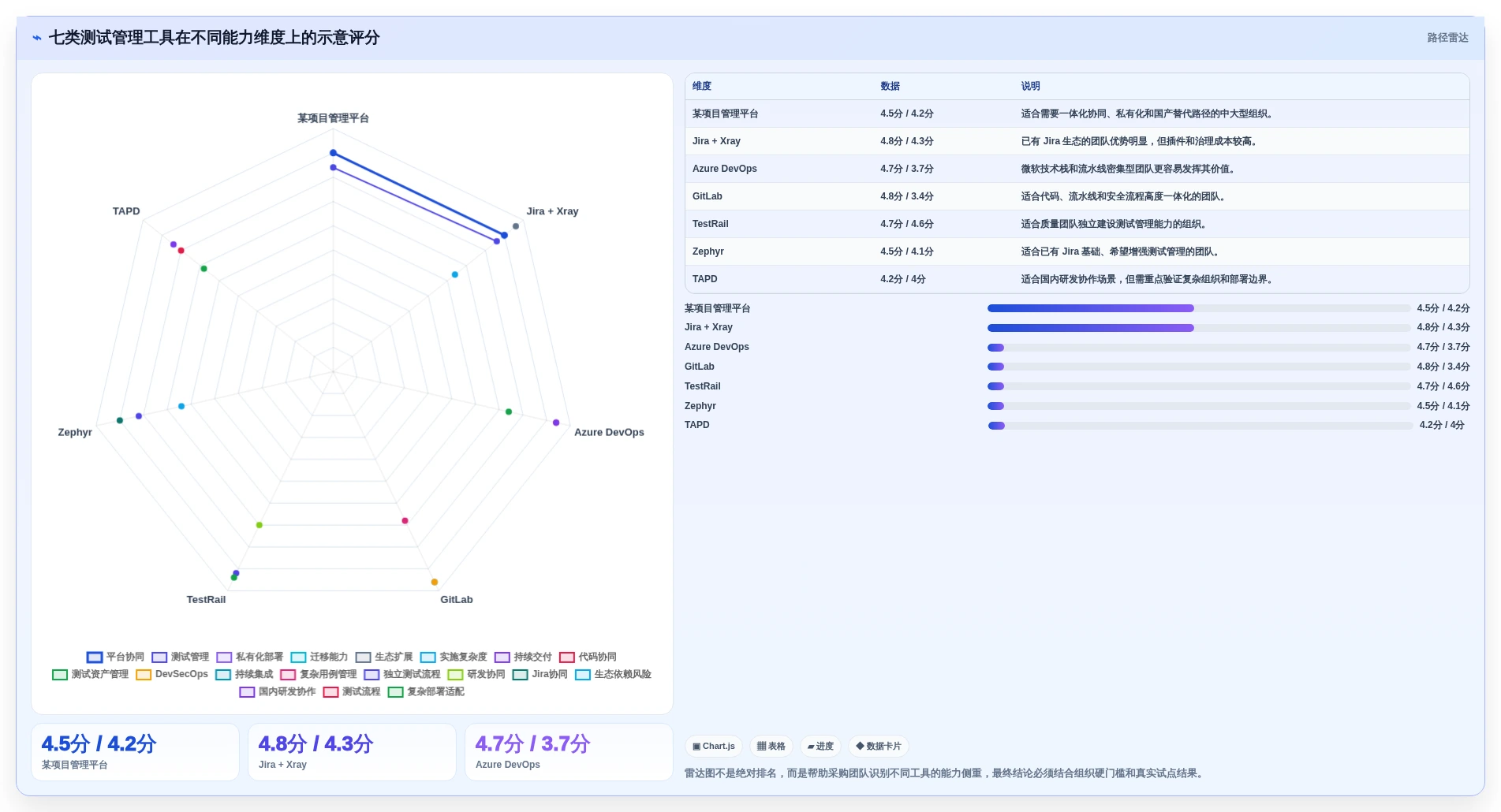Click the 4.2分 / 4分 value beside TAPD bar
Image resolution: width=1501 pixels, height=812 pixels.
1442,425
